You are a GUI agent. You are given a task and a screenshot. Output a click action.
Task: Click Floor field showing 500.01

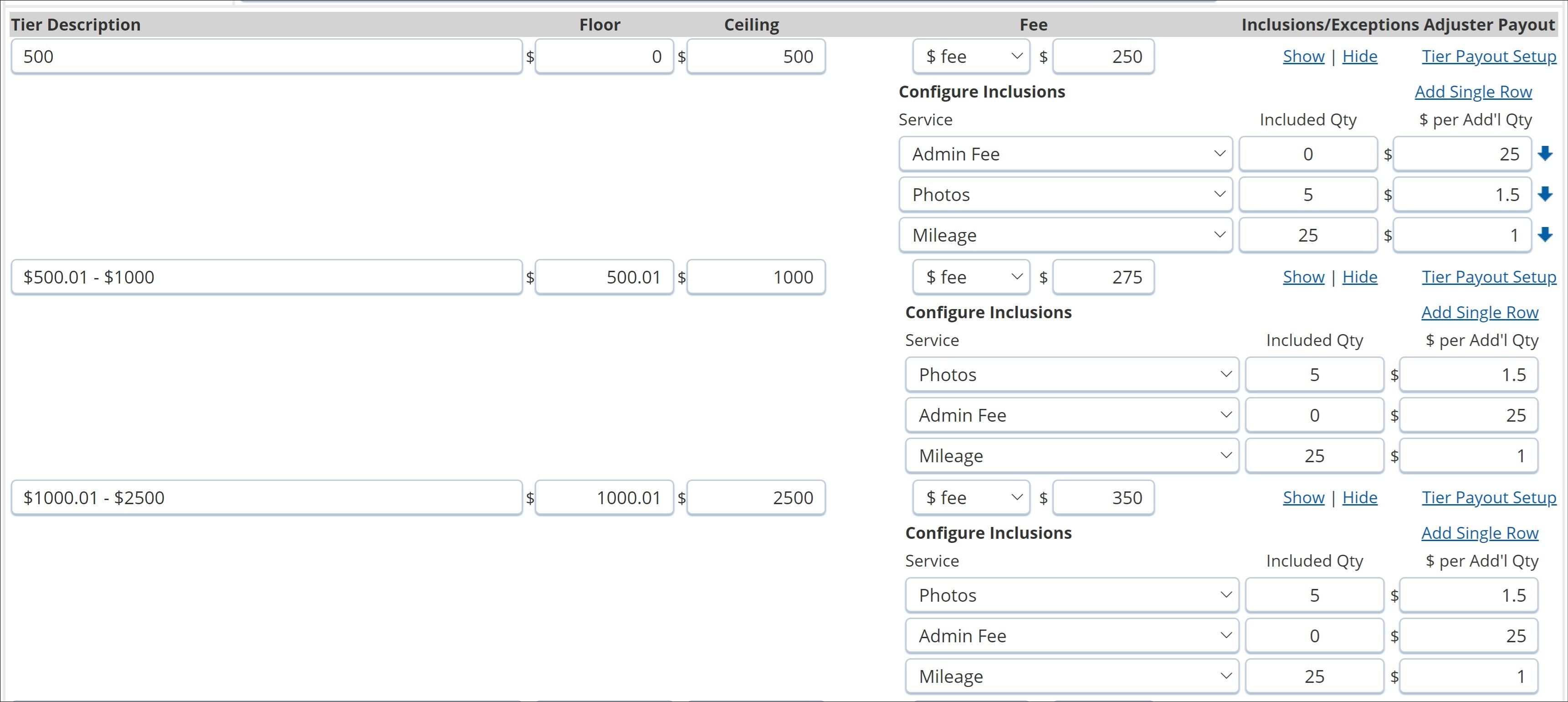604,277
